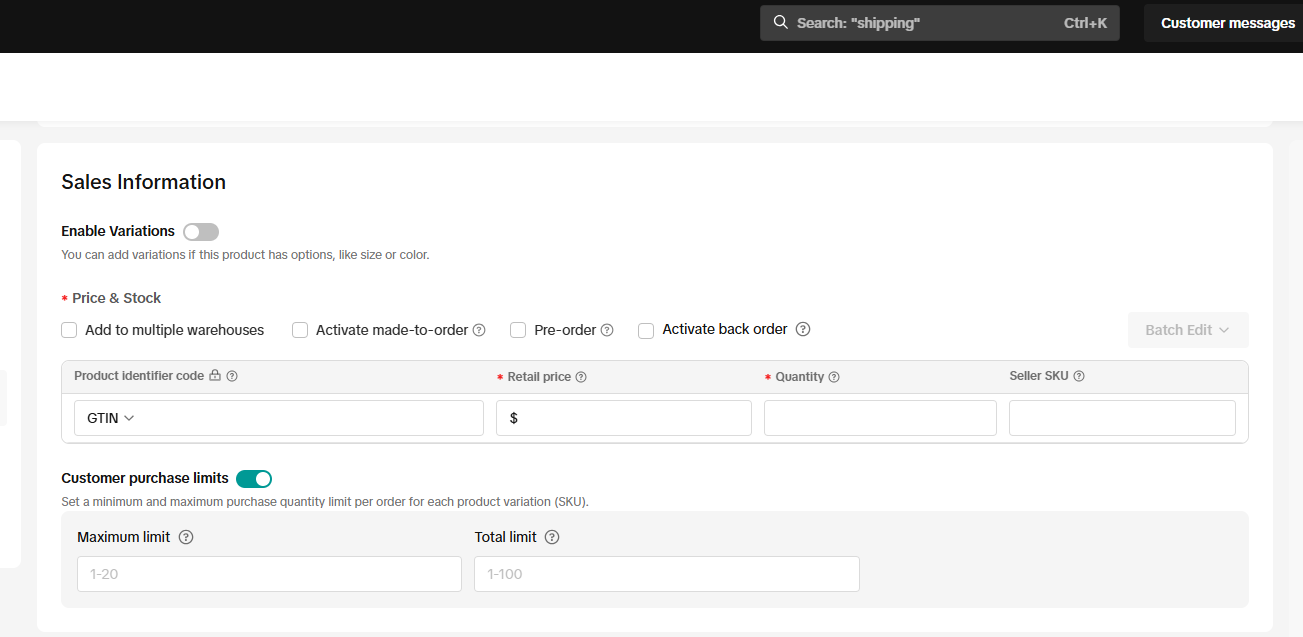Click help icon next to Activate made-to-order
Image resolution: width=1303 pixels, height=637 pixels.
(479, 330)
